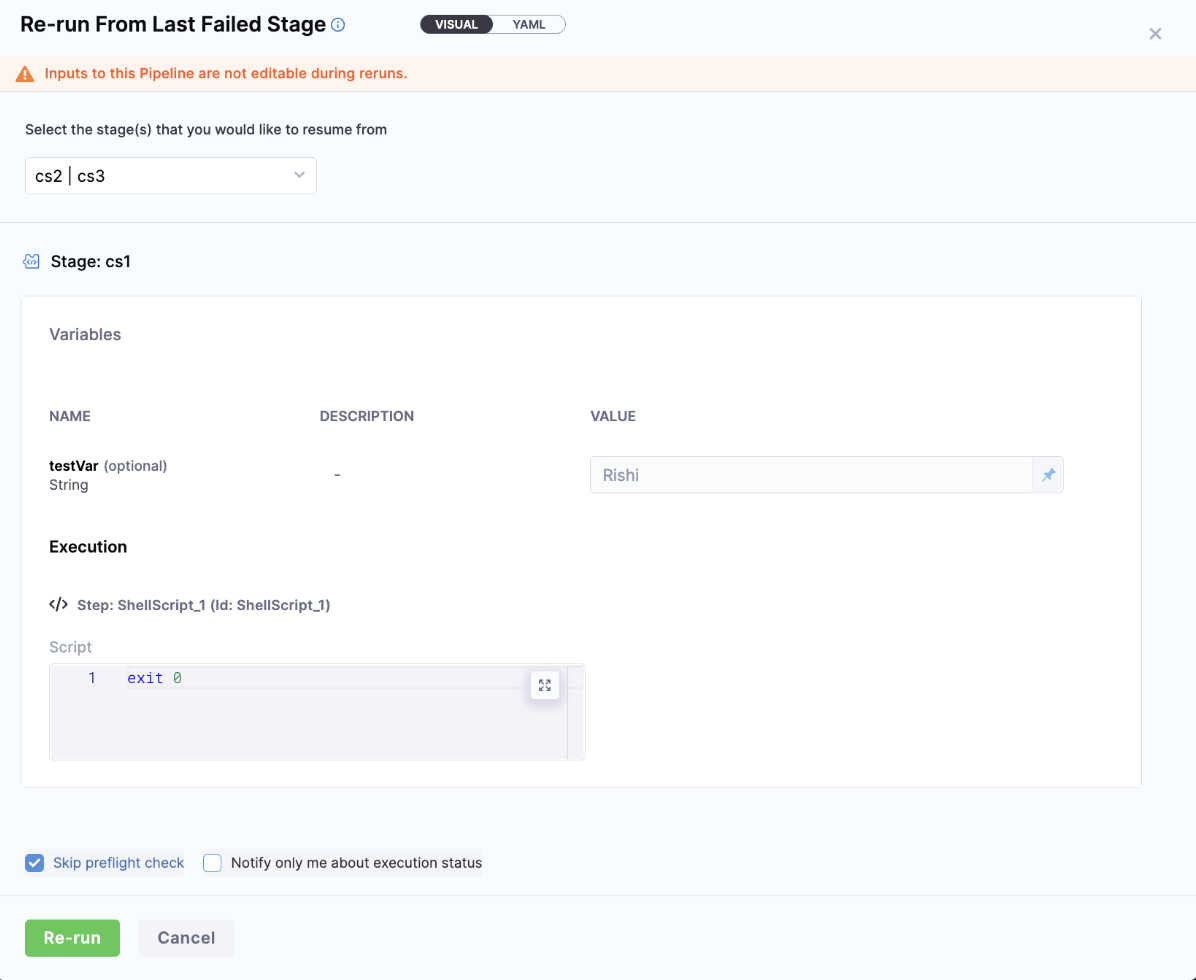
Task: Expand the script editor to fullscreen
Action: point(544,685)
